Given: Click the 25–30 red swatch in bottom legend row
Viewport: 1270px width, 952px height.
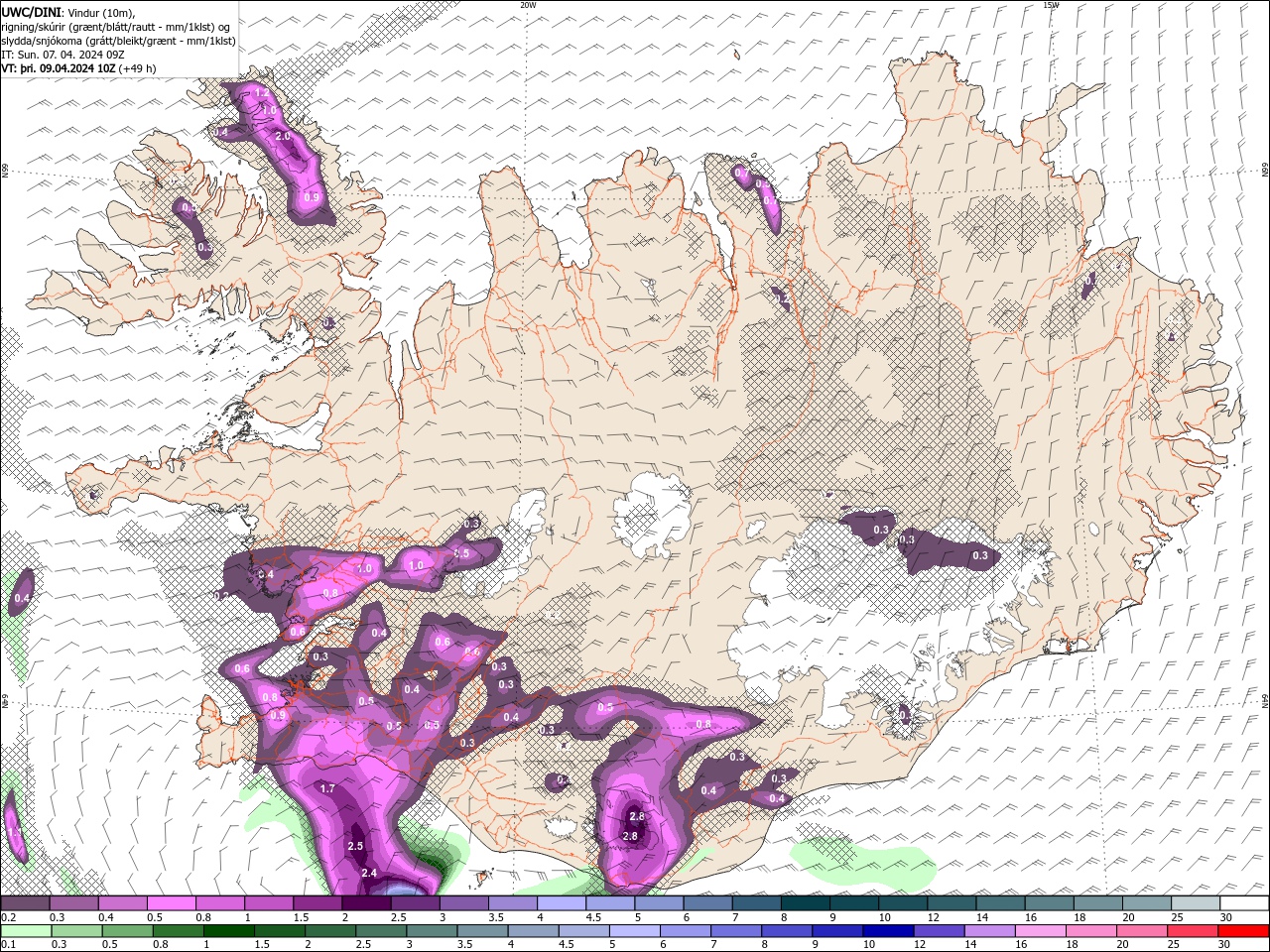Looking at the screenshot, I should click(1193, 931).
